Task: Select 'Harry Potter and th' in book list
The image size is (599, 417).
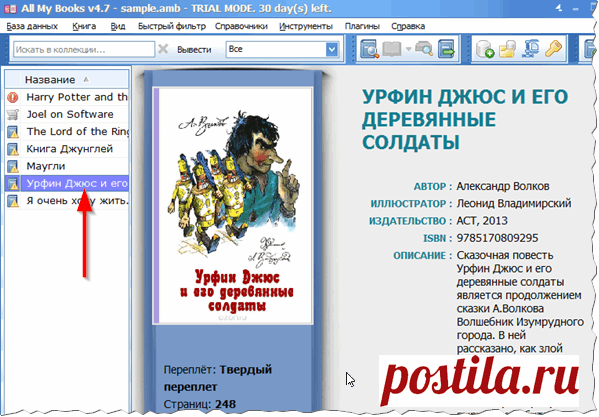Action: [x=67, y=97]
